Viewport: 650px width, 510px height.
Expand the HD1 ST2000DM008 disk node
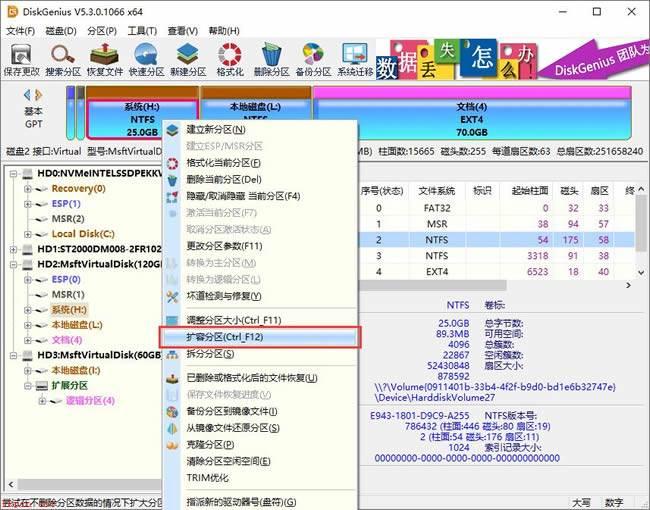(13, 250)
